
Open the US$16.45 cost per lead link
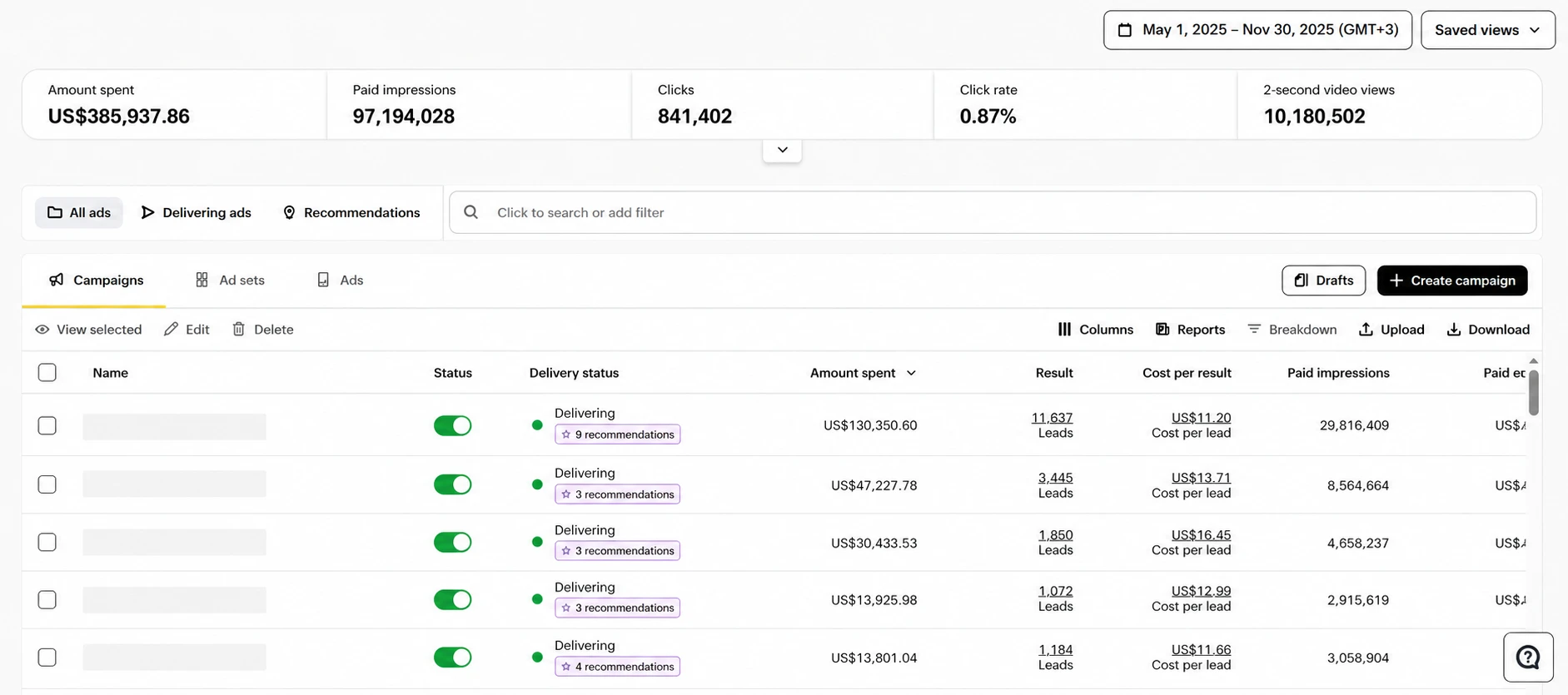[x=1201, y=535]
